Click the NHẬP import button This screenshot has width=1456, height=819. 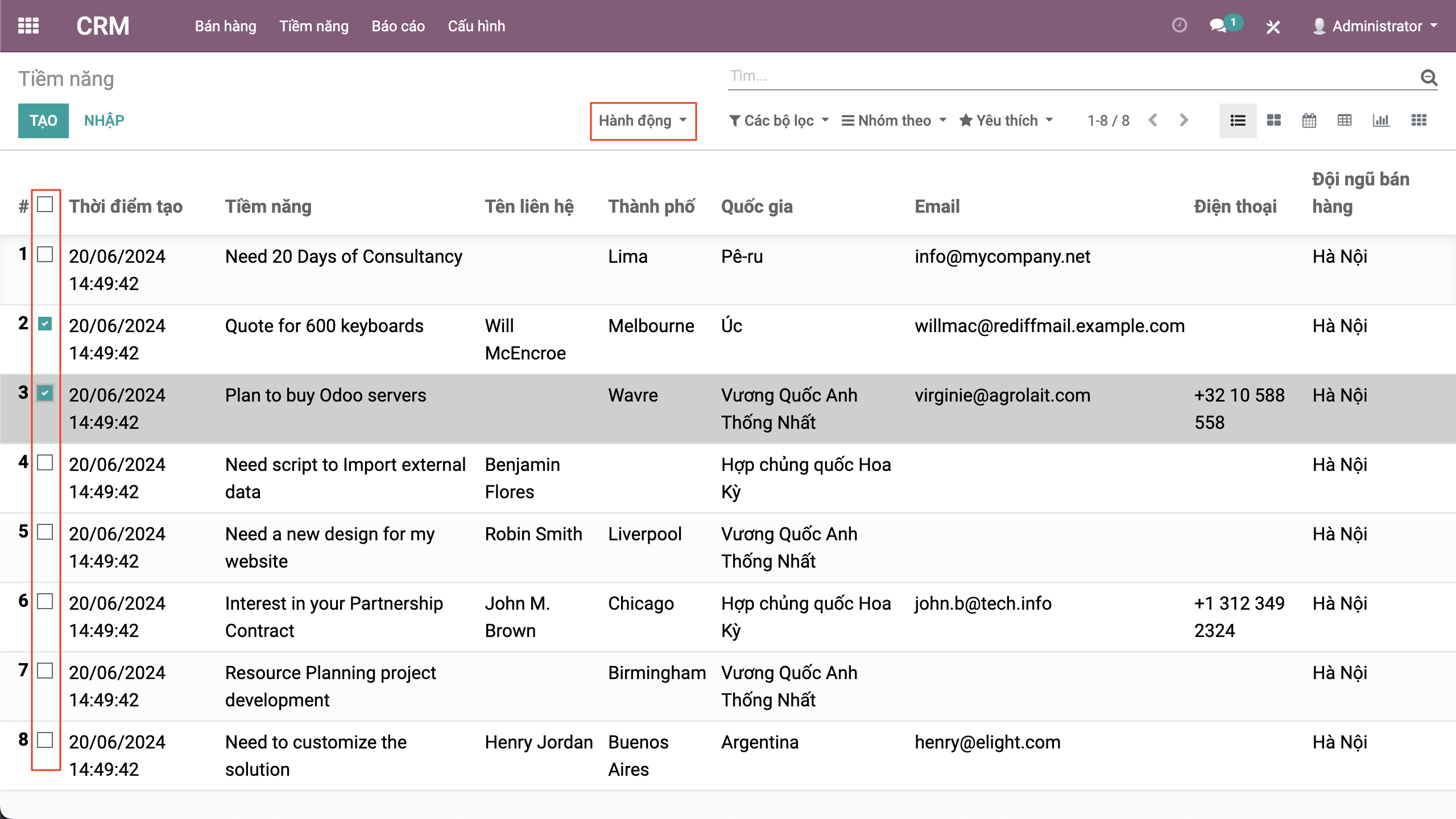(x=104, y=121)
